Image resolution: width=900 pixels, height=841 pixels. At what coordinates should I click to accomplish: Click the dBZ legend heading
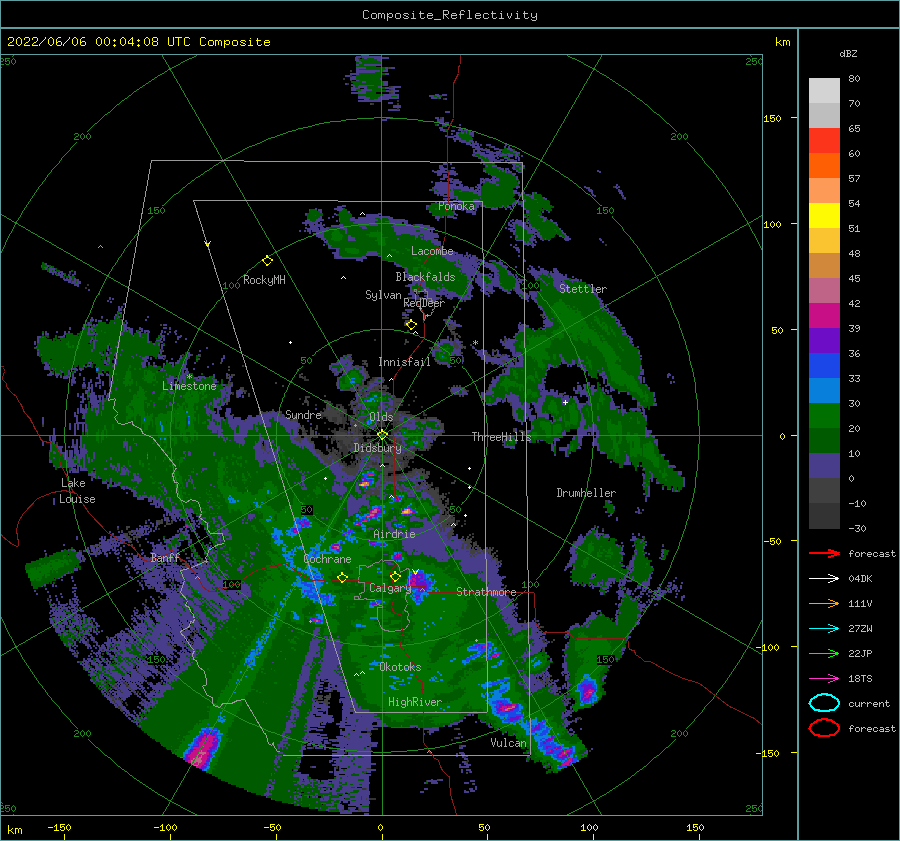(x=848, y=54)
